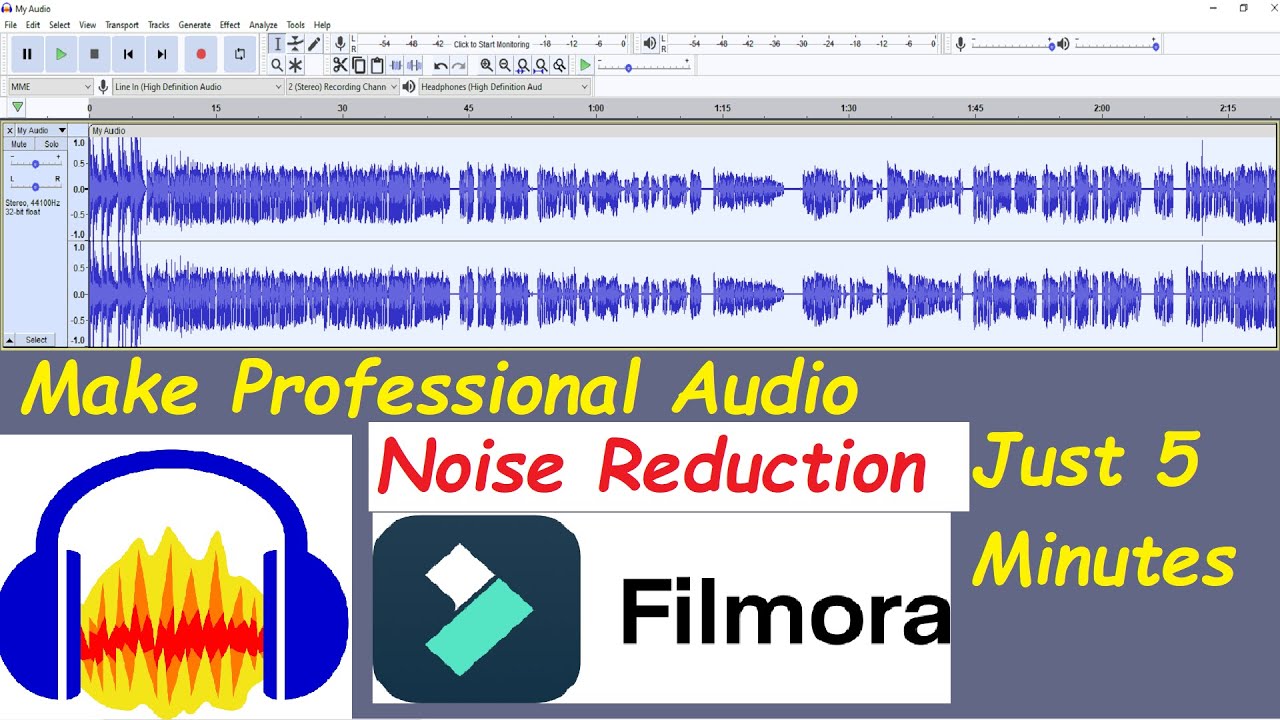Click the recording meter microphone icon

click(340, 43)
